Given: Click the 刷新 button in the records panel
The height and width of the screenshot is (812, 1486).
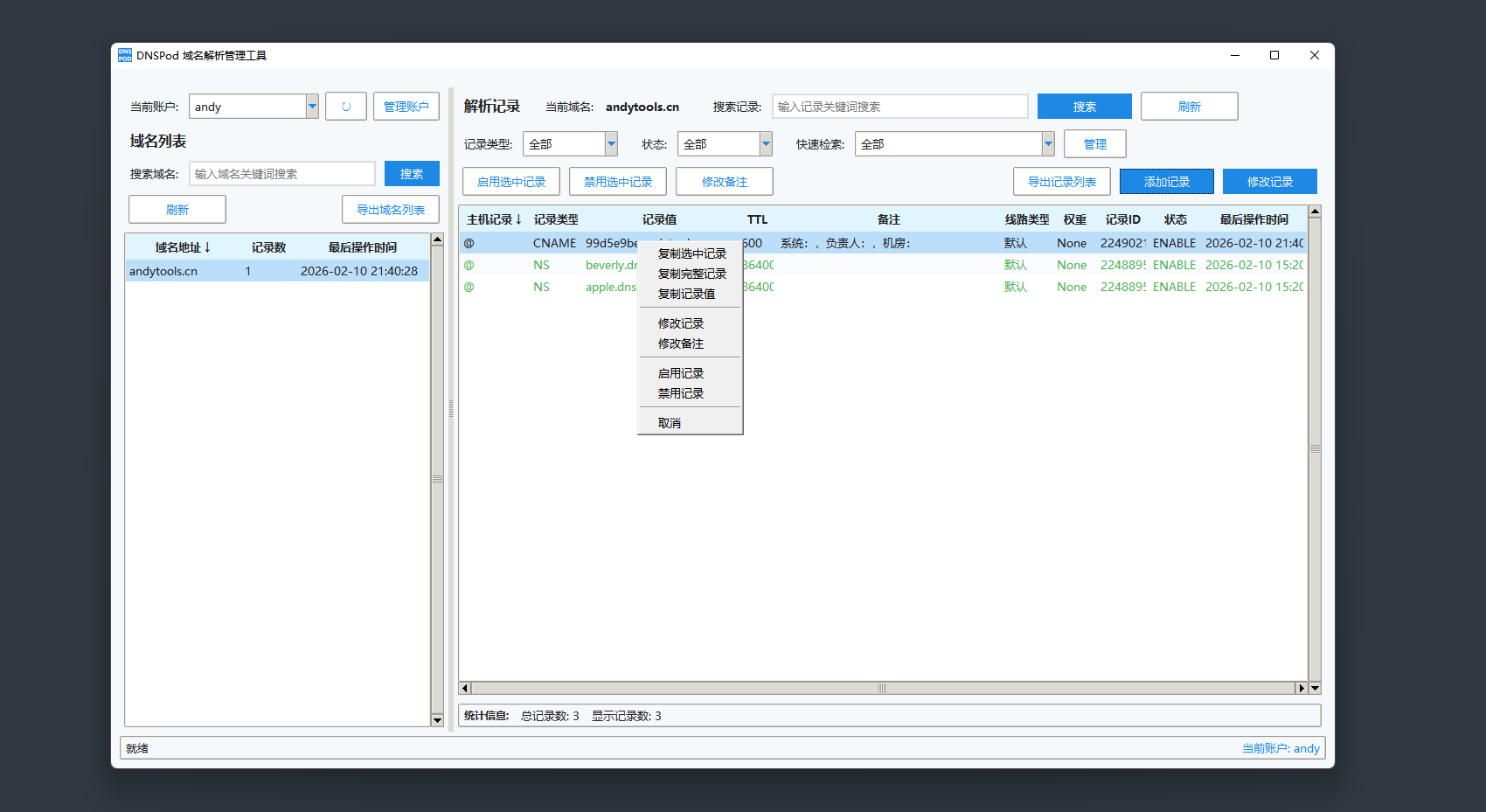Looking at the screenshot, I should pos(1189,106).
